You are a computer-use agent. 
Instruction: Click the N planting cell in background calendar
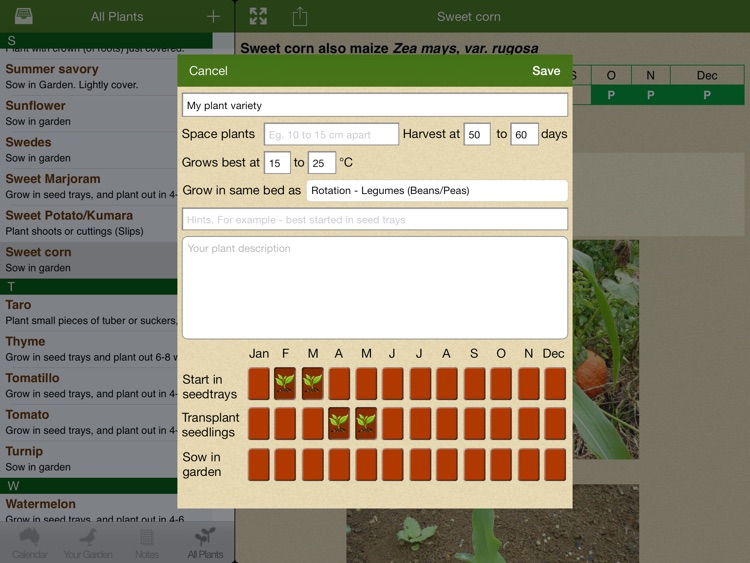click(651, 95)
